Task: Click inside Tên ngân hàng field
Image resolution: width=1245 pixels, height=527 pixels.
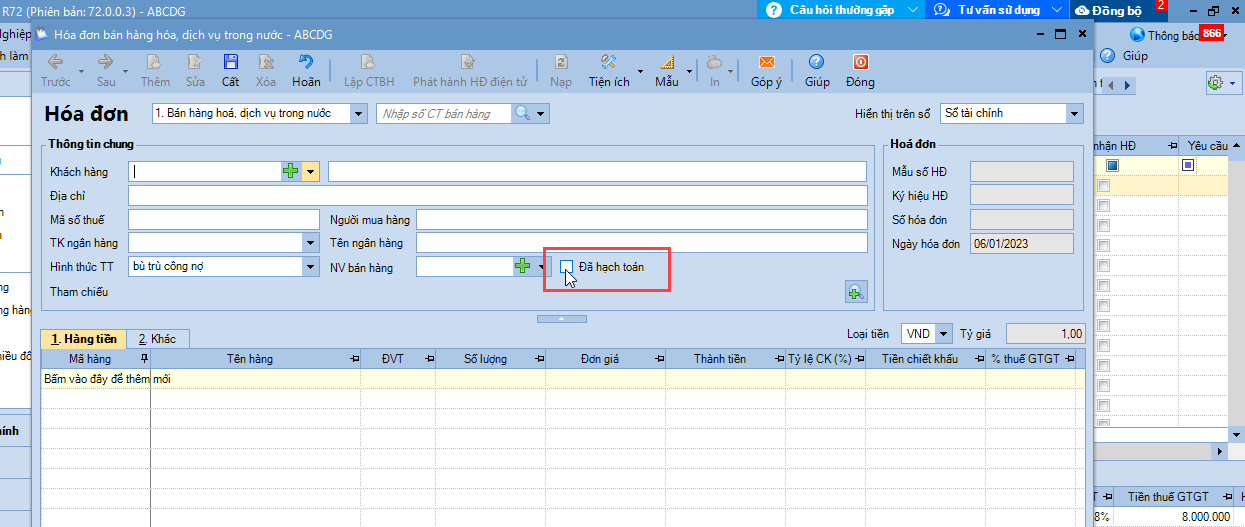Action: [x=641, y=243]
